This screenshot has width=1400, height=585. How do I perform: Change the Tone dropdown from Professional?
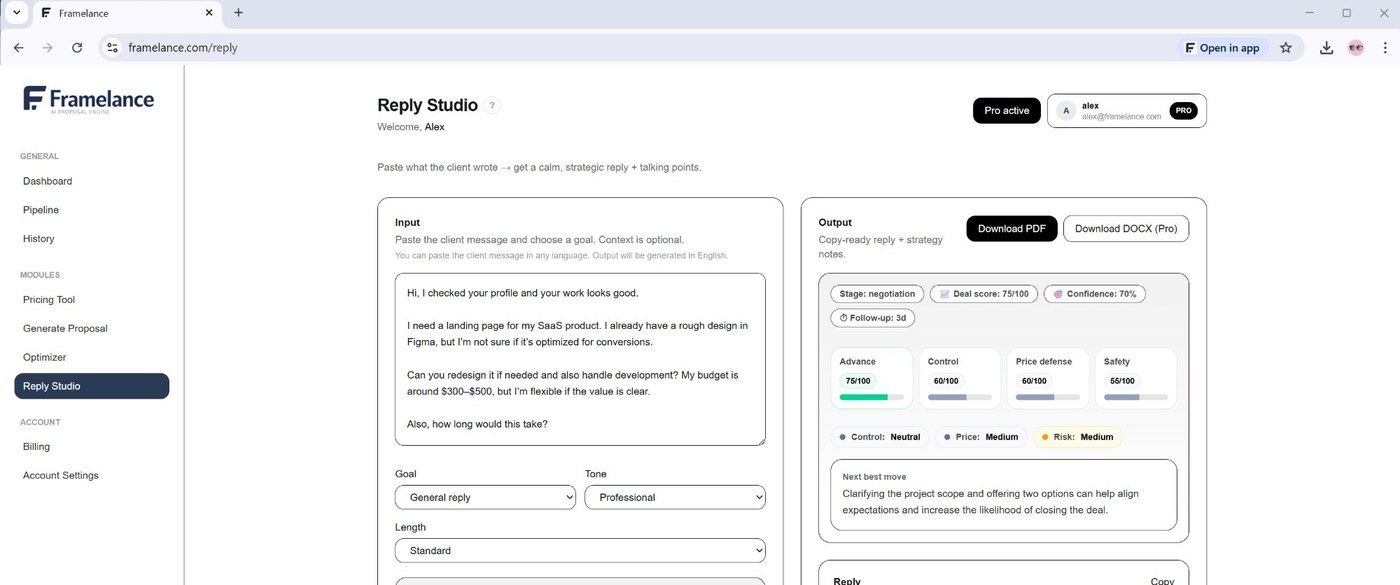tap(675, 497)
